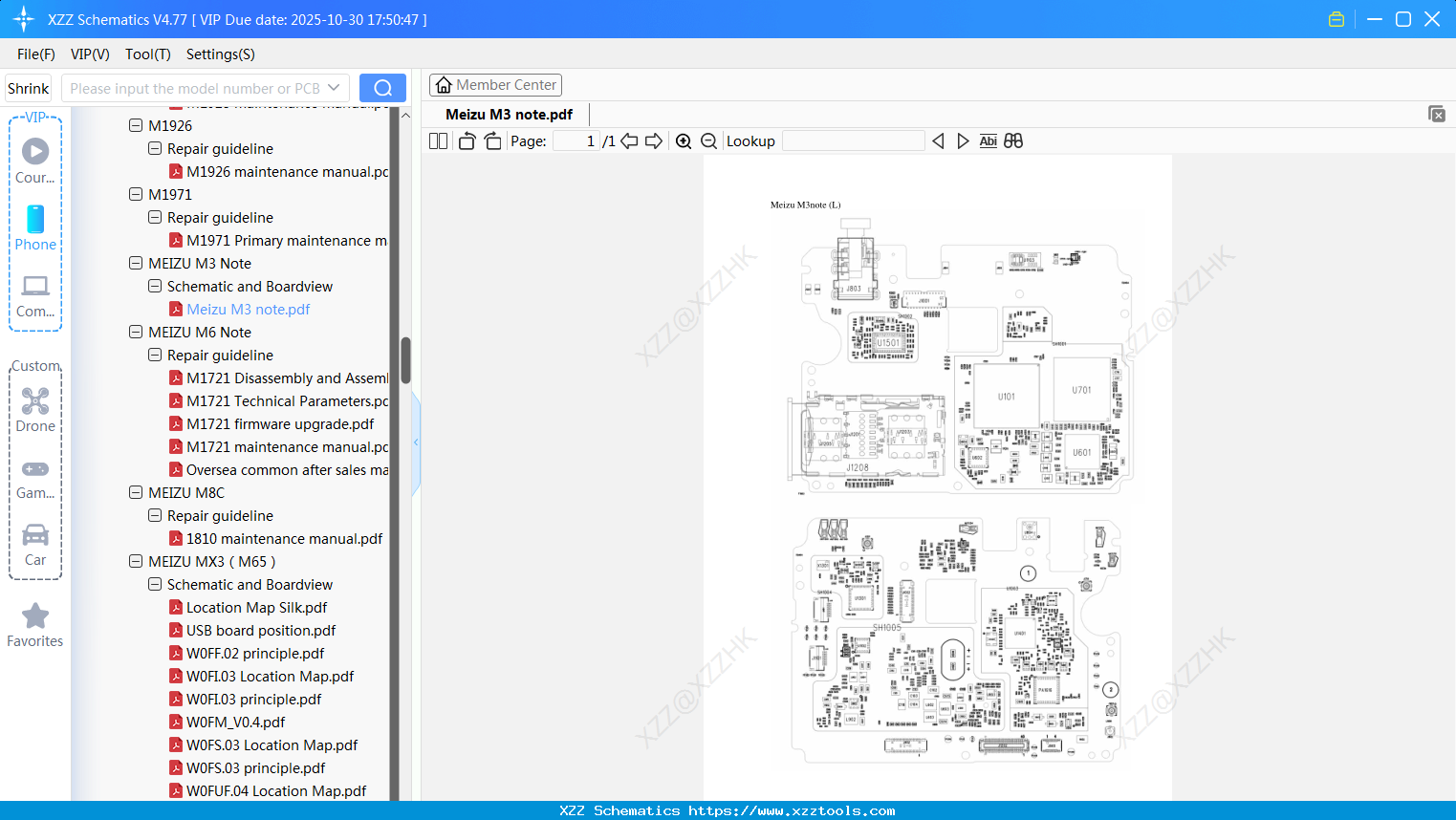Screen dimensions: 1456x820
Task: Toggle the Abi whole-word match icon
Action: click(x=989, y=141)
